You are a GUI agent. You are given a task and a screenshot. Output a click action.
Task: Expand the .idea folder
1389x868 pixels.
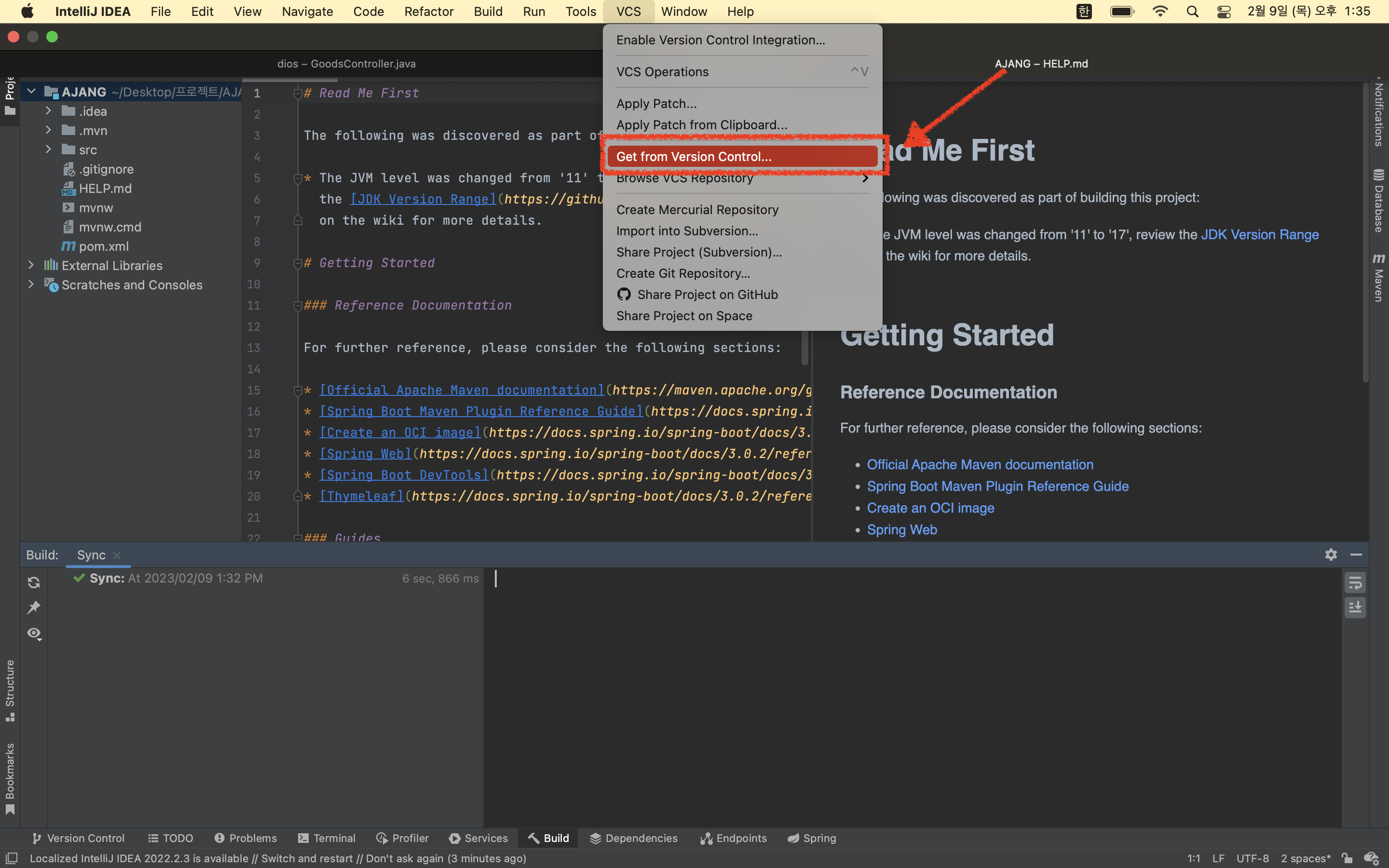point(48,110)
